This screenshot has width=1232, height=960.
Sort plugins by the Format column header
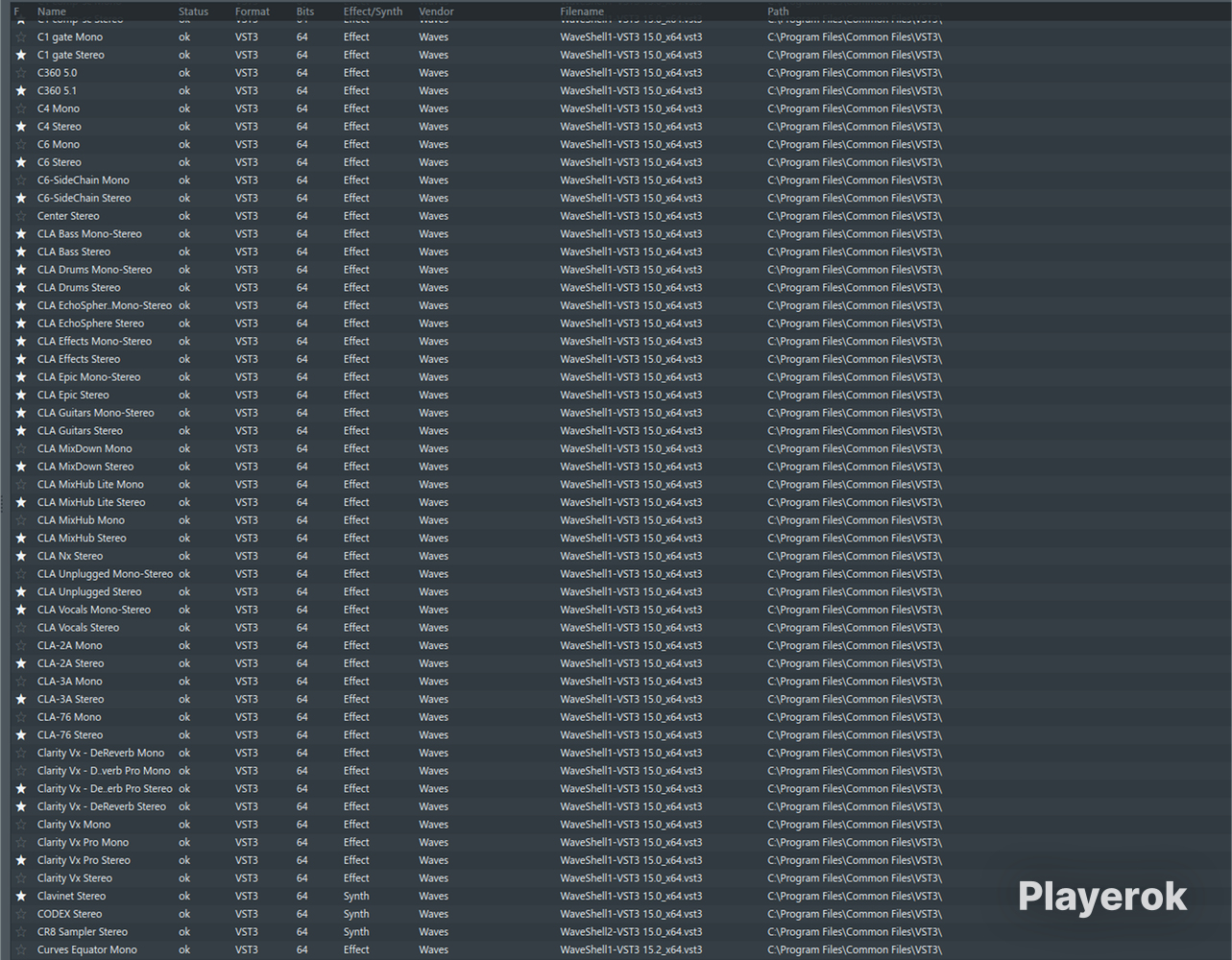click(253, 12)
